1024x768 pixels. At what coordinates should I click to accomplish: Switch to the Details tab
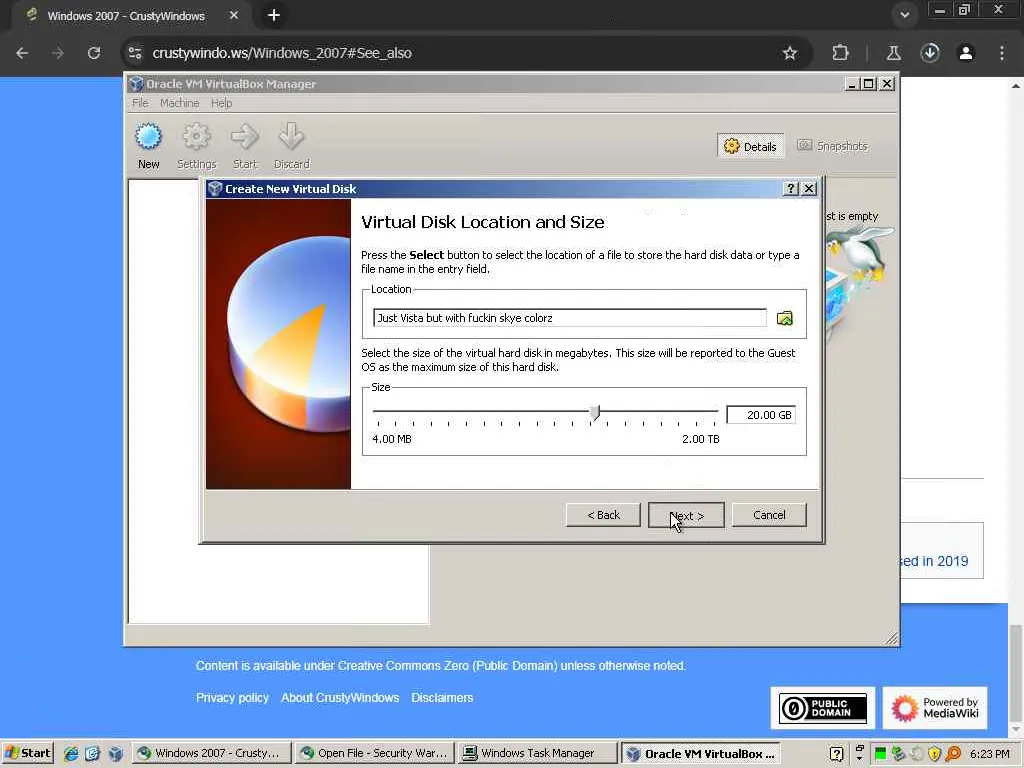[750, 146]
